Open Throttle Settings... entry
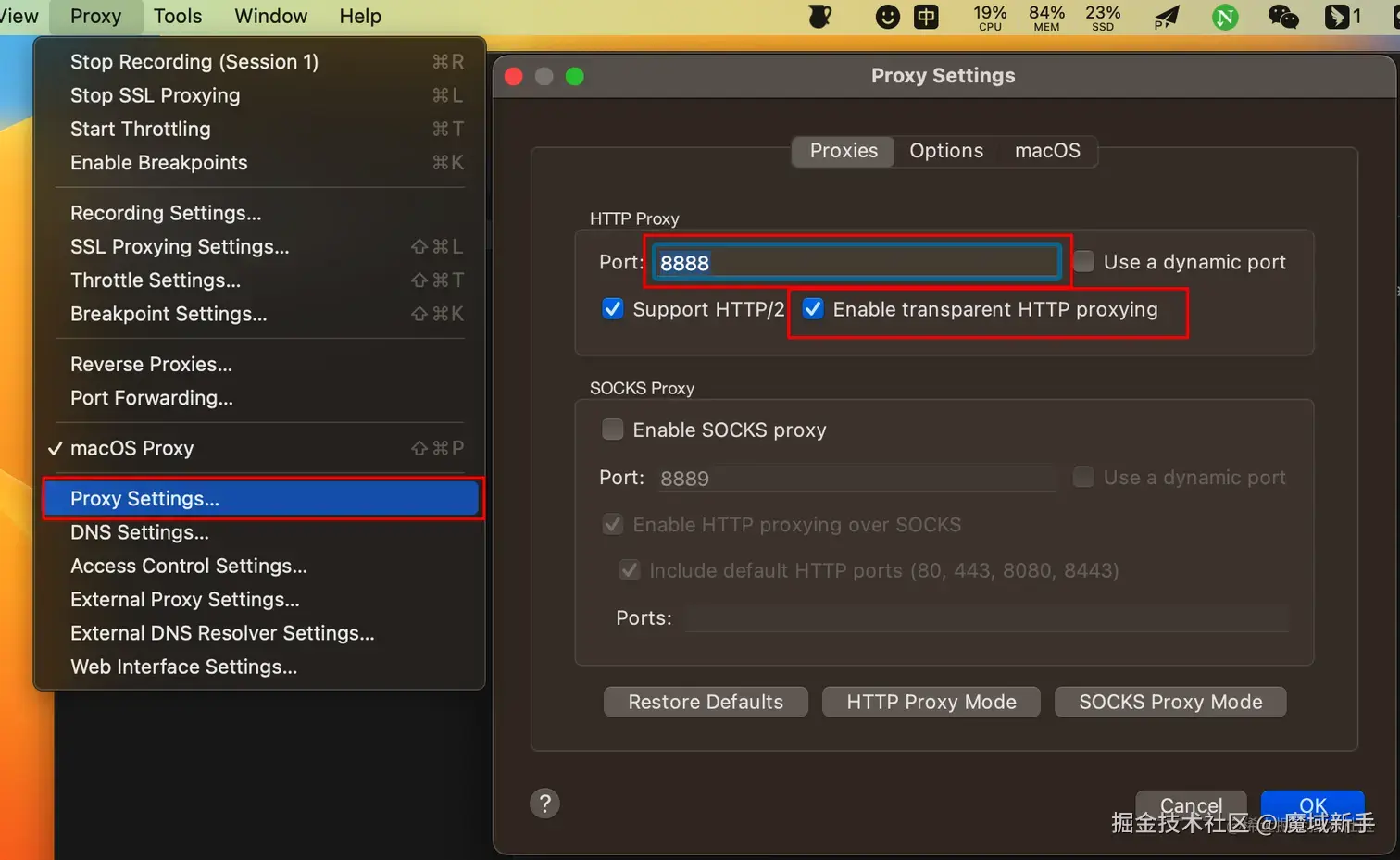 click(x=260, y=280)
